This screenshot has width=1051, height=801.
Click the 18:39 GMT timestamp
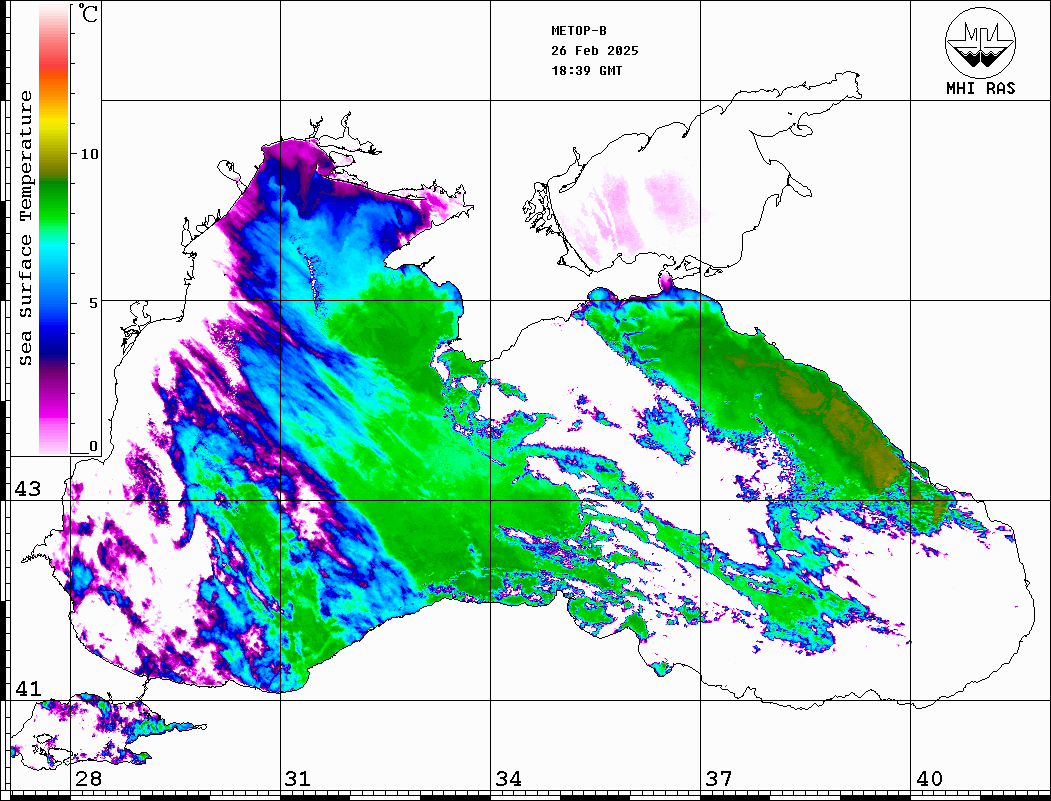coord(586,70)
